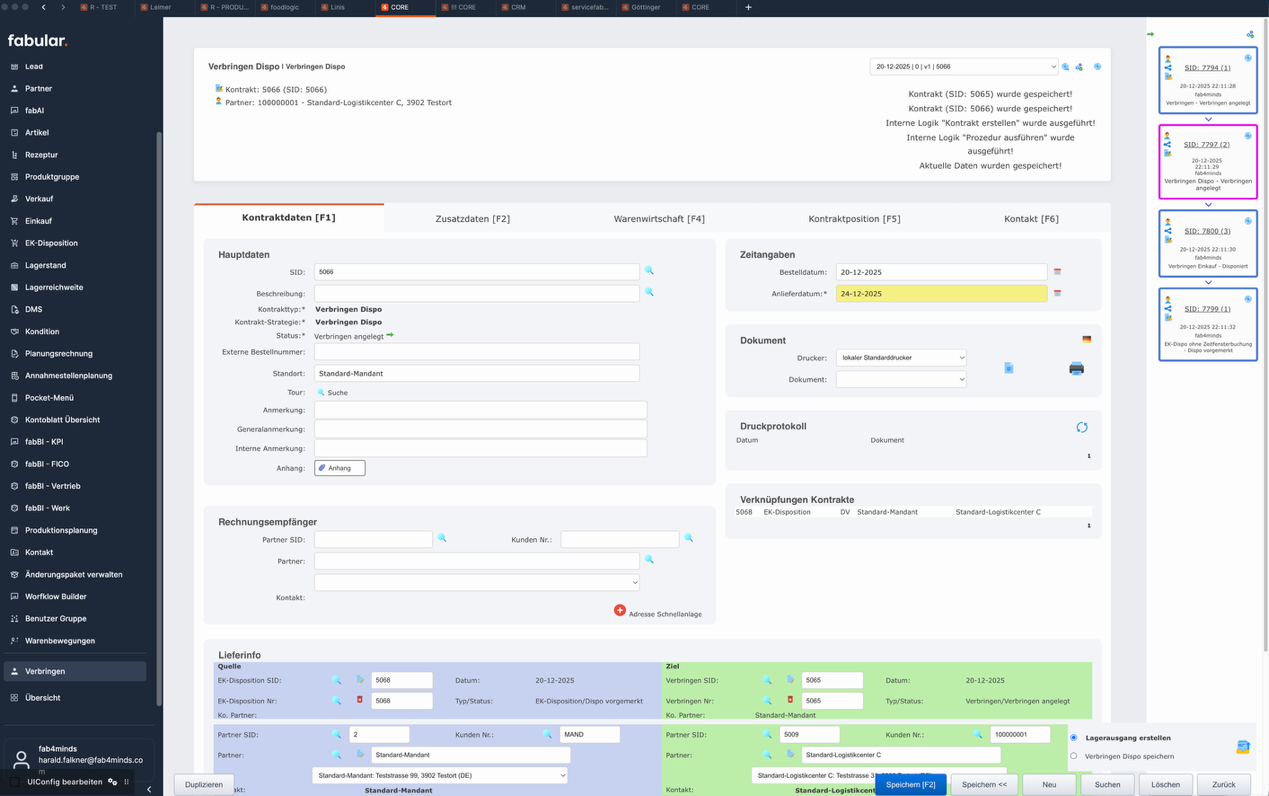Viewport: 1269px width, 796px height.
Task: Click the green status arrow after Verbringen angelegt
Action: (x=390, y=336)
